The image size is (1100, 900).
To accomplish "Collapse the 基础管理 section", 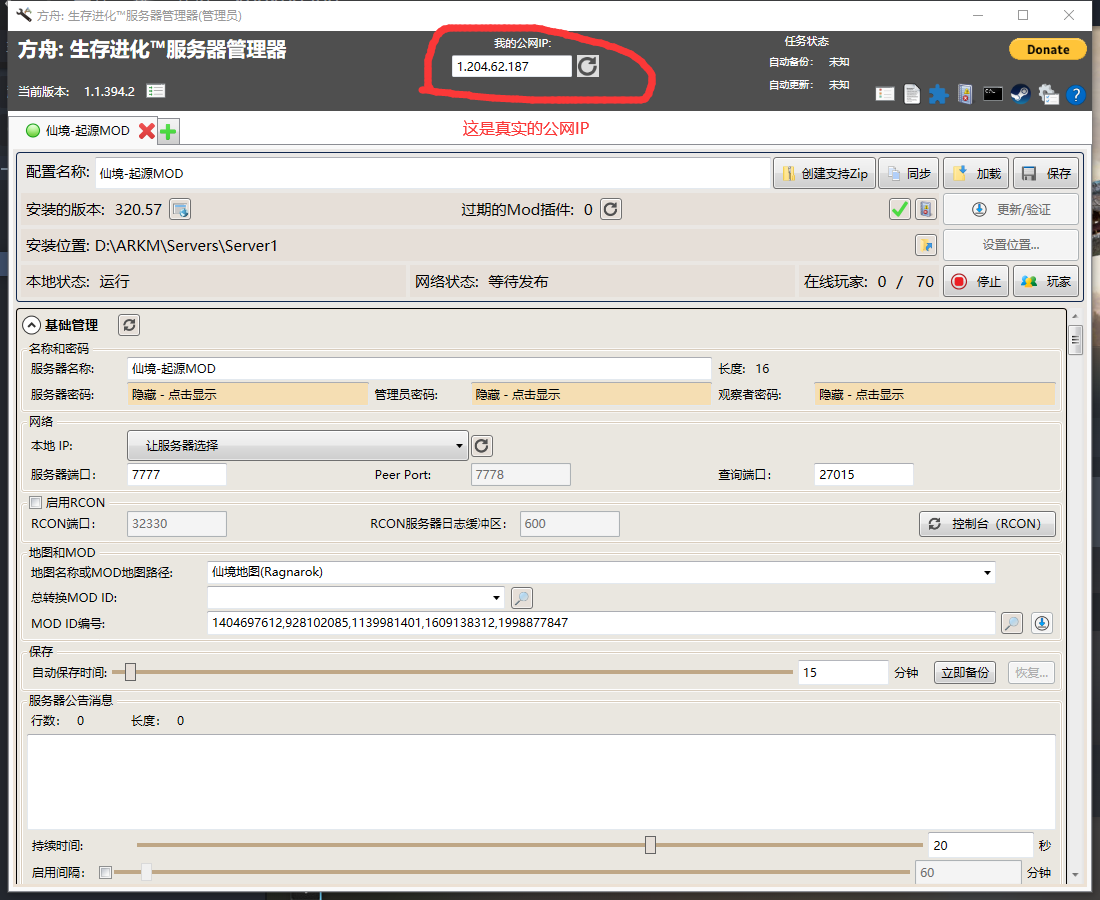I will pos(32,325).
